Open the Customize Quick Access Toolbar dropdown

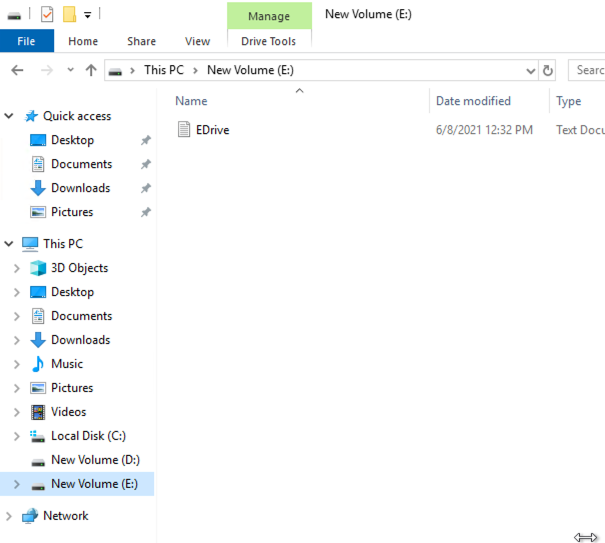click(x=88, y=15)
